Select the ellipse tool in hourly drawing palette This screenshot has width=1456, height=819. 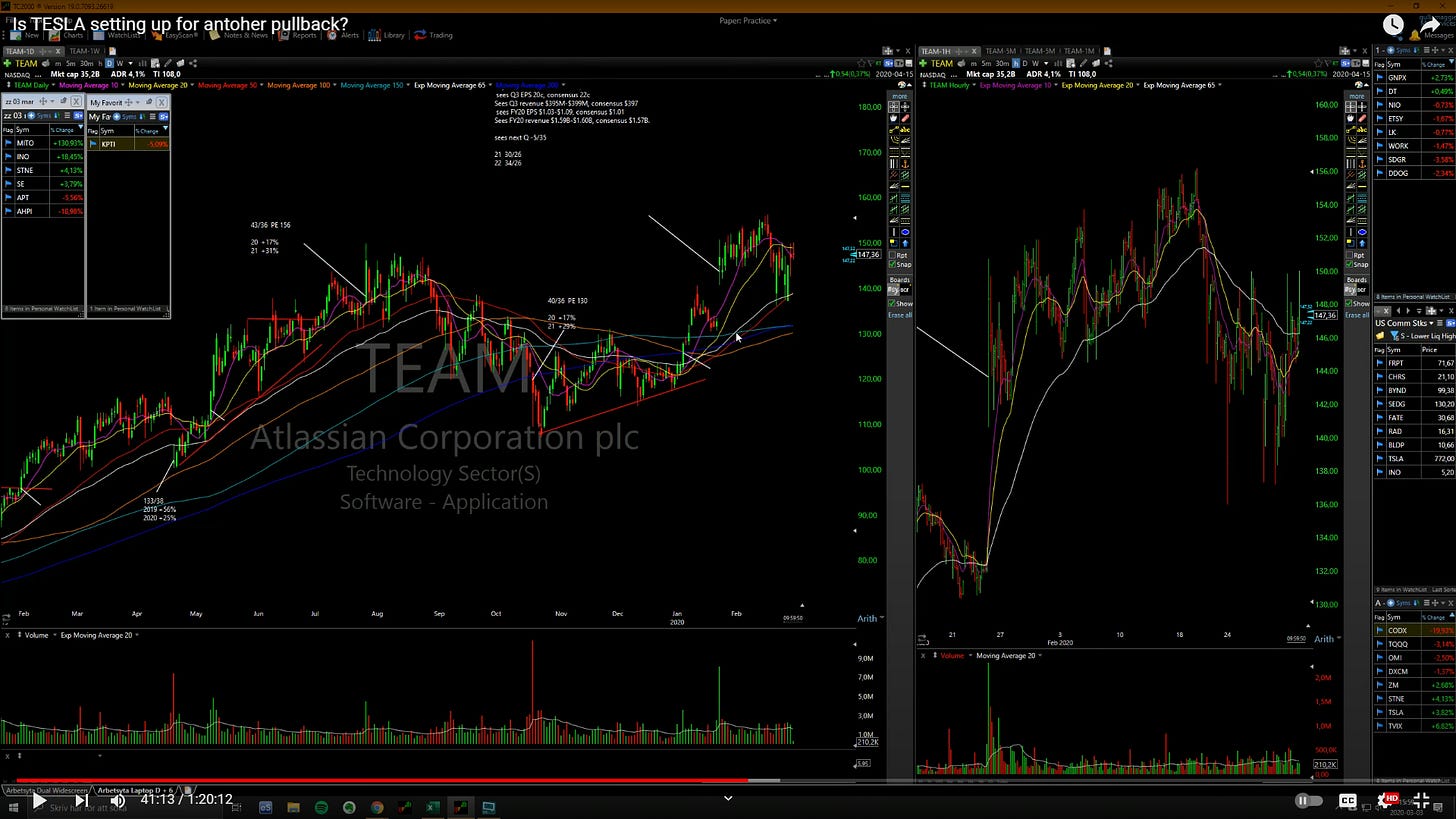[1363, 232]
